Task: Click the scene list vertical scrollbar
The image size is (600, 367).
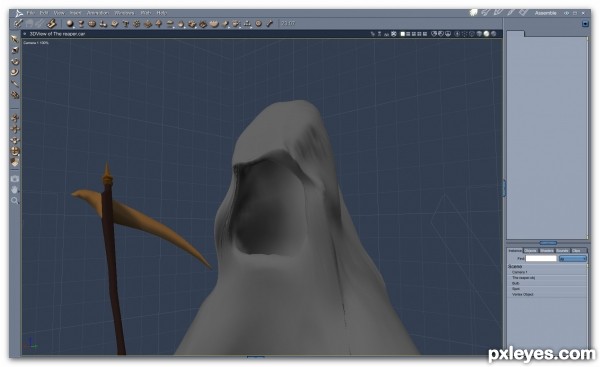Action: [x=588, y=306]
